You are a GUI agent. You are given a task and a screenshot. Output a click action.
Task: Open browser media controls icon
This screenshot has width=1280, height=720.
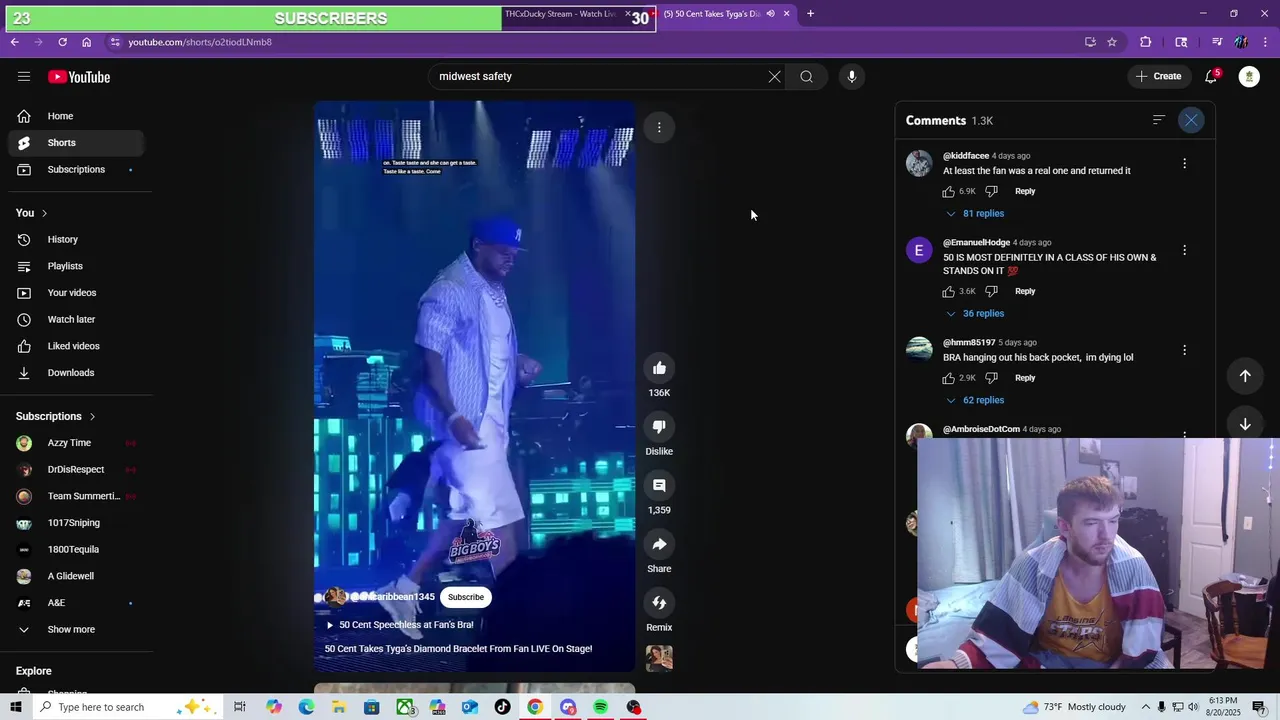(1217, 42)
